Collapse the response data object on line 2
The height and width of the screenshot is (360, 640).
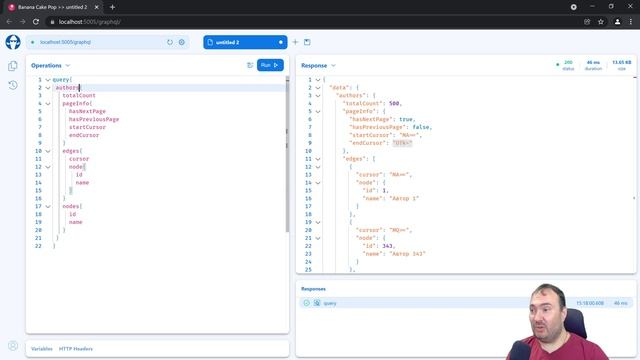click(x=318, y=88)
